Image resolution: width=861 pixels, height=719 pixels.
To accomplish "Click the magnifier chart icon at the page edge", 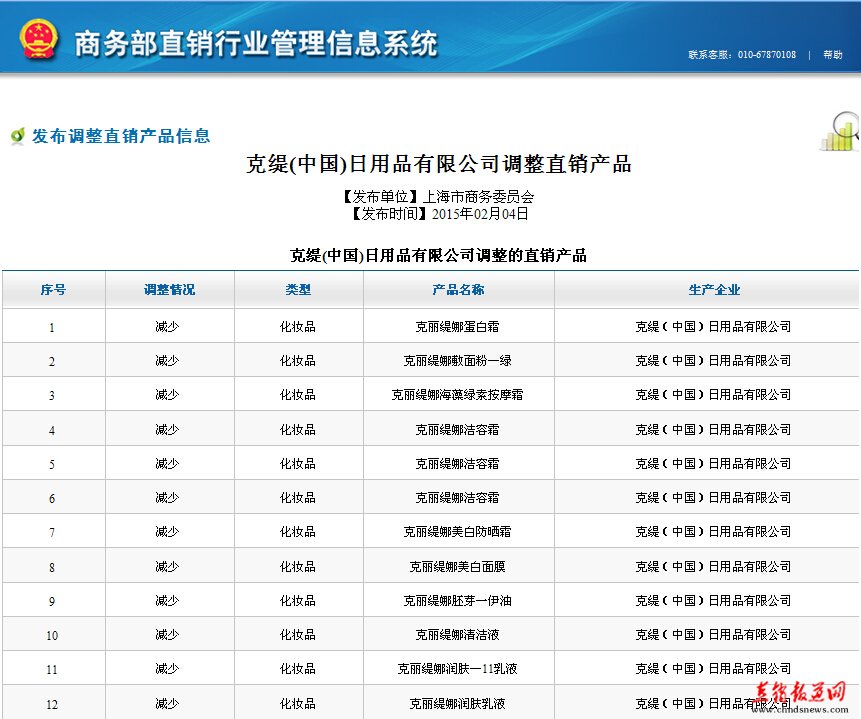I will [840, 131].
